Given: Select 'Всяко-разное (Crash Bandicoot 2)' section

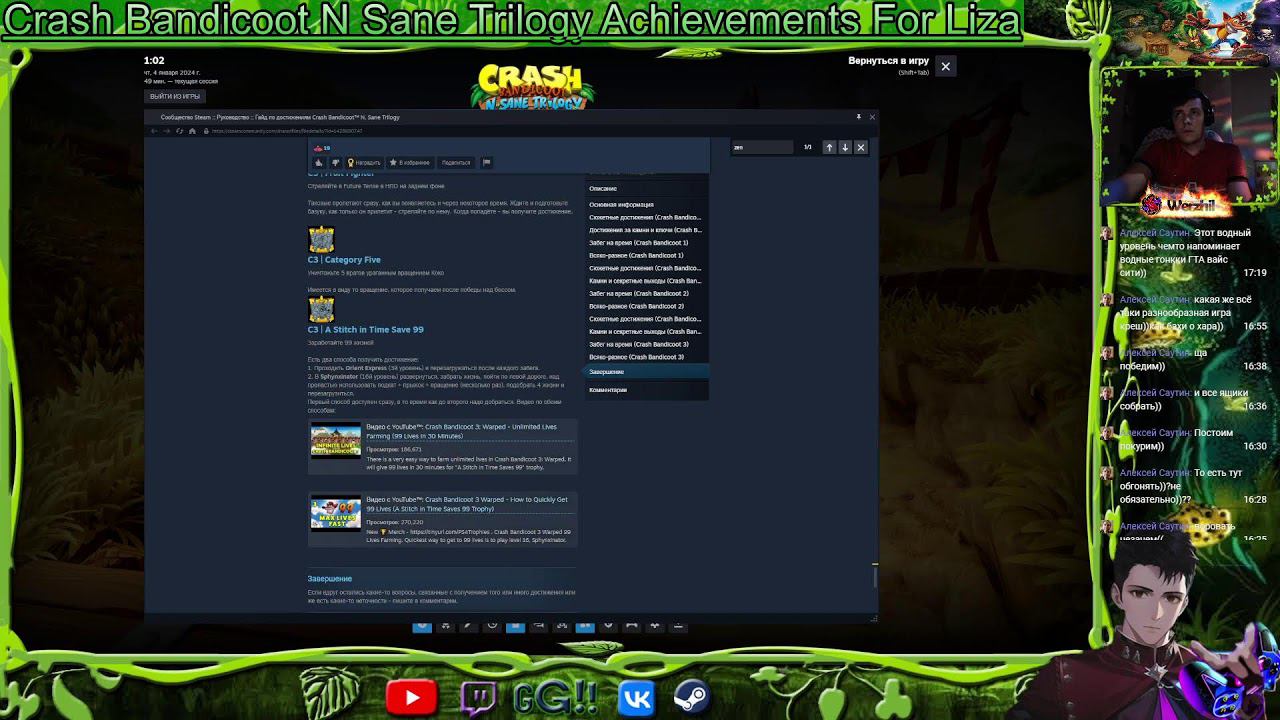Looking at the screenshot, I should click(x=636, y=306).
